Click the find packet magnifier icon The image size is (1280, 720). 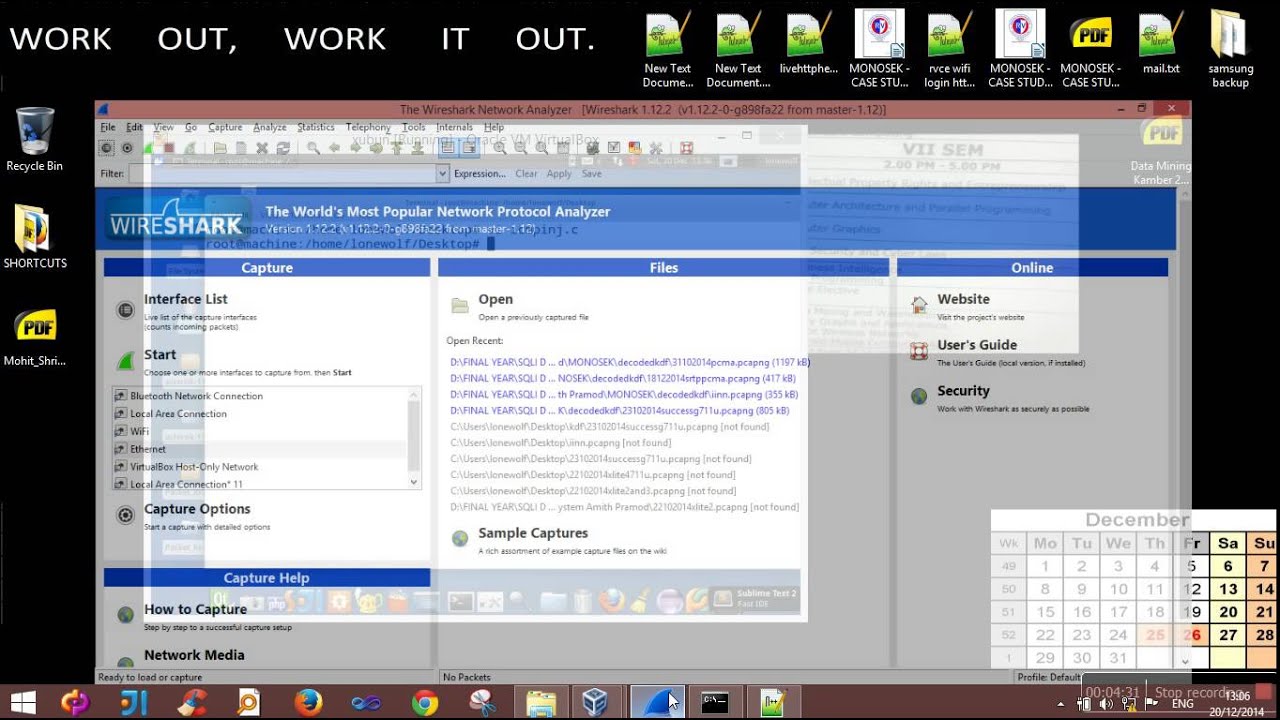coord(313,148)
